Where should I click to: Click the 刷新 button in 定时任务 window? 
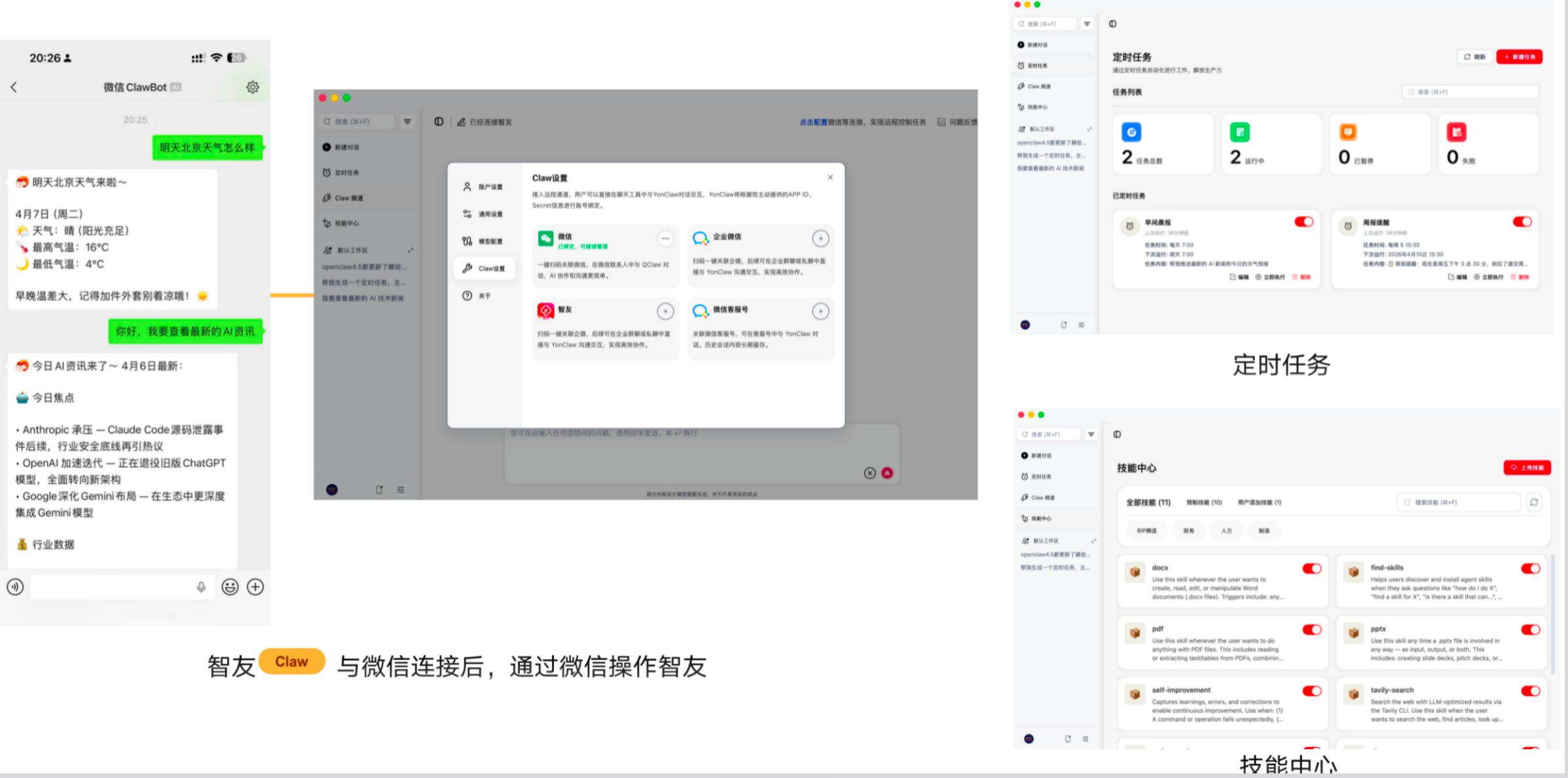(x=1474, y=57)
